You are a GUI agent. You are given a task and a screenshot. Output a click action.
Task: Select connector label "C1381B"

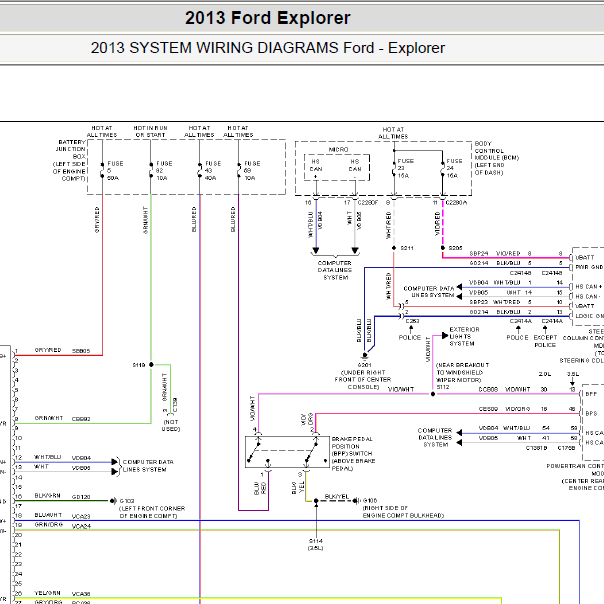536,448
